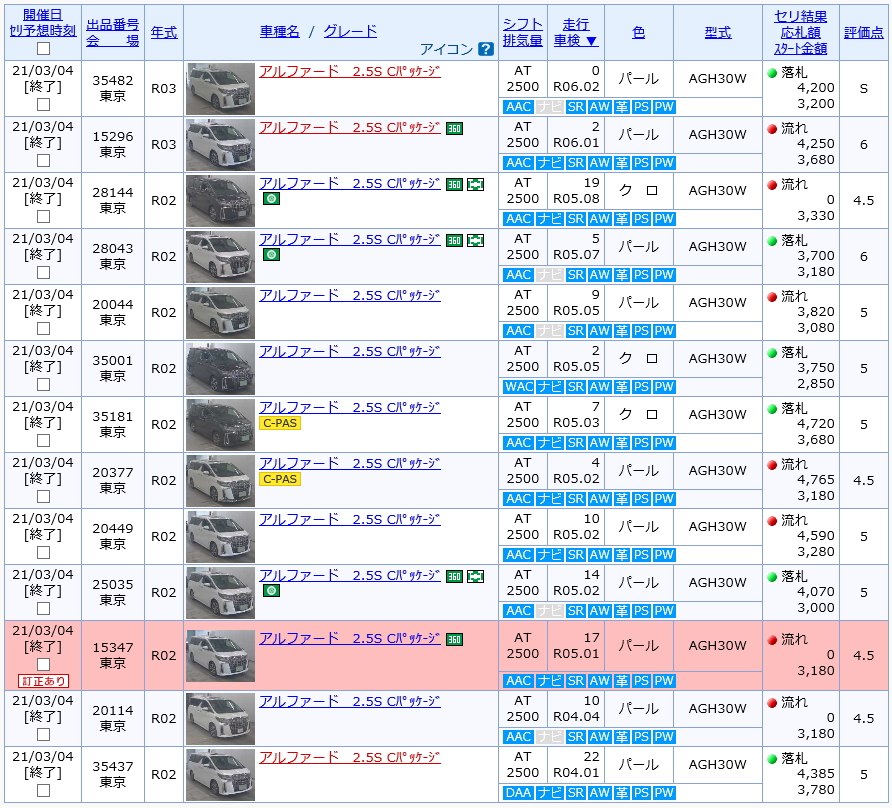The width and height of the screenshot is (892, 808).
Task: Click the ナビ badge on lot 15296
Action: point(550,163)
